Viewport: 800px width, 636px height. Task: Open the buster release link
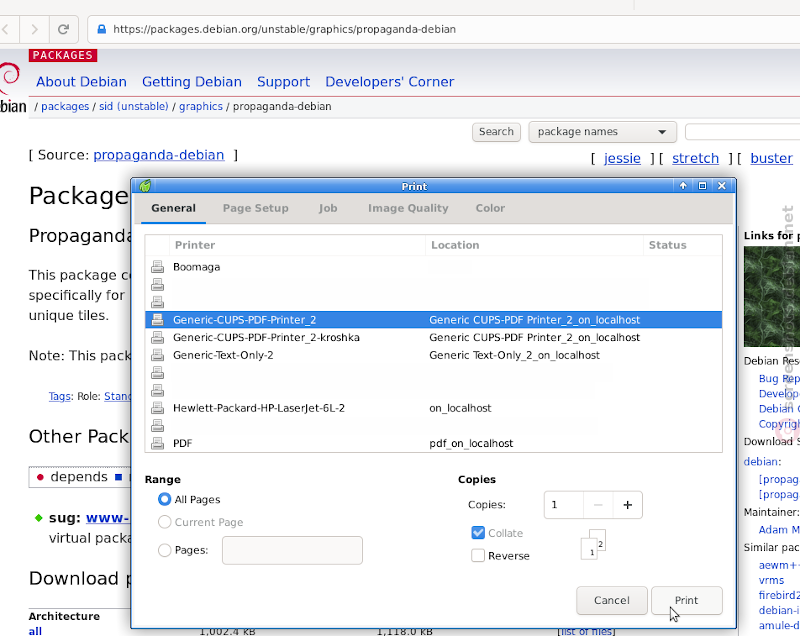(x=771, y=158)
